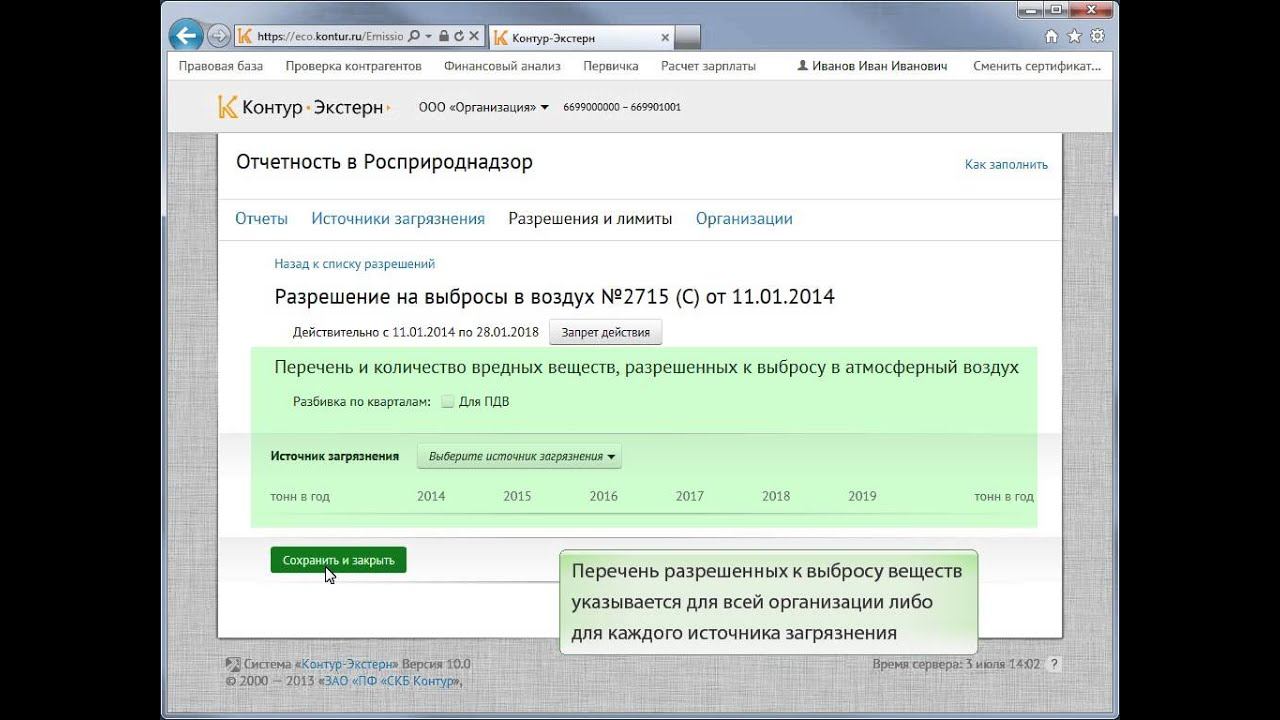Open footer «Контур-Экстерн» link
The image size is (1280, 720).
coord(349,664)
